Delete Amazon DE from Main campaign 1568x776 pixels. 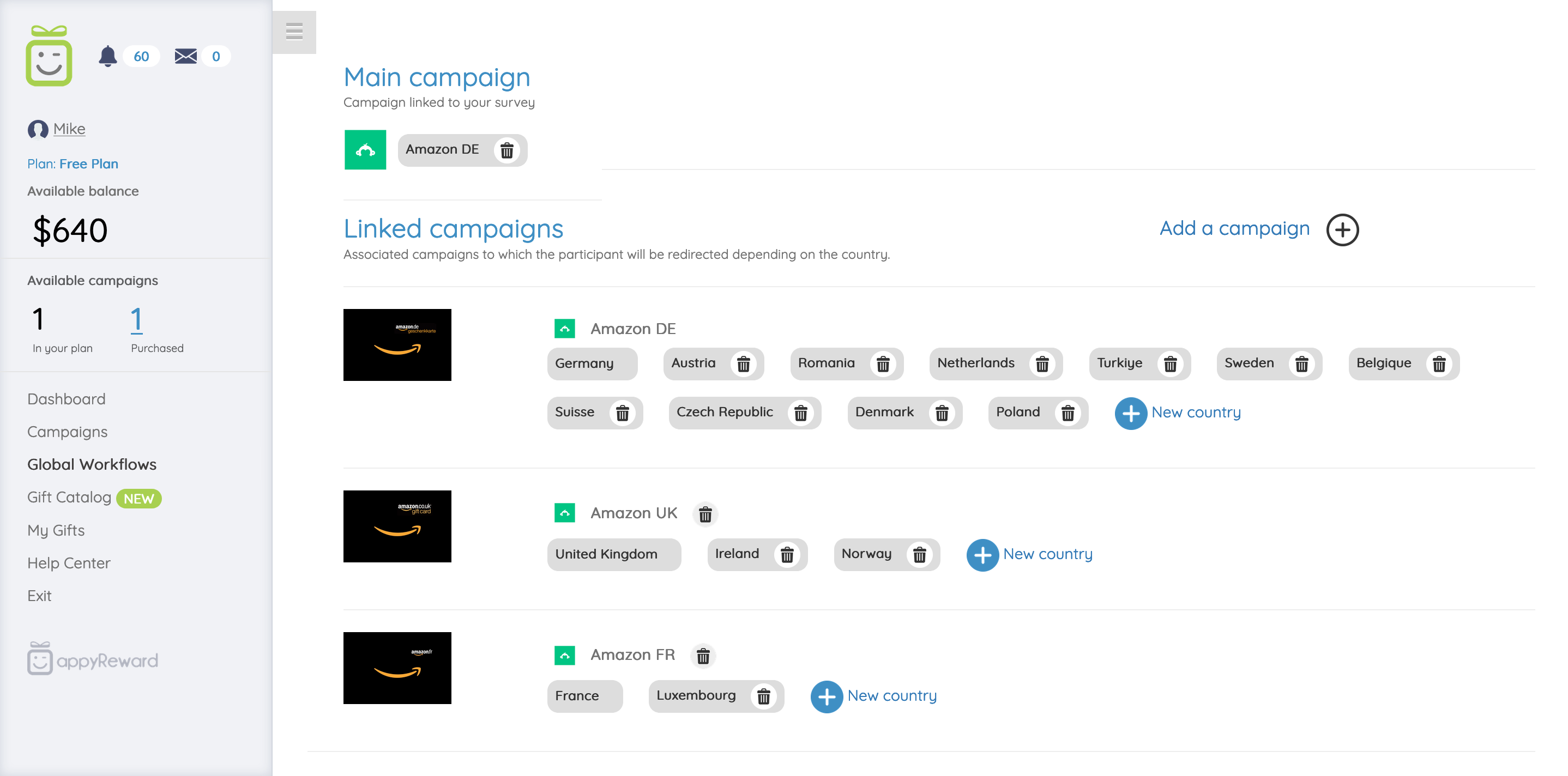coord(507,150)
